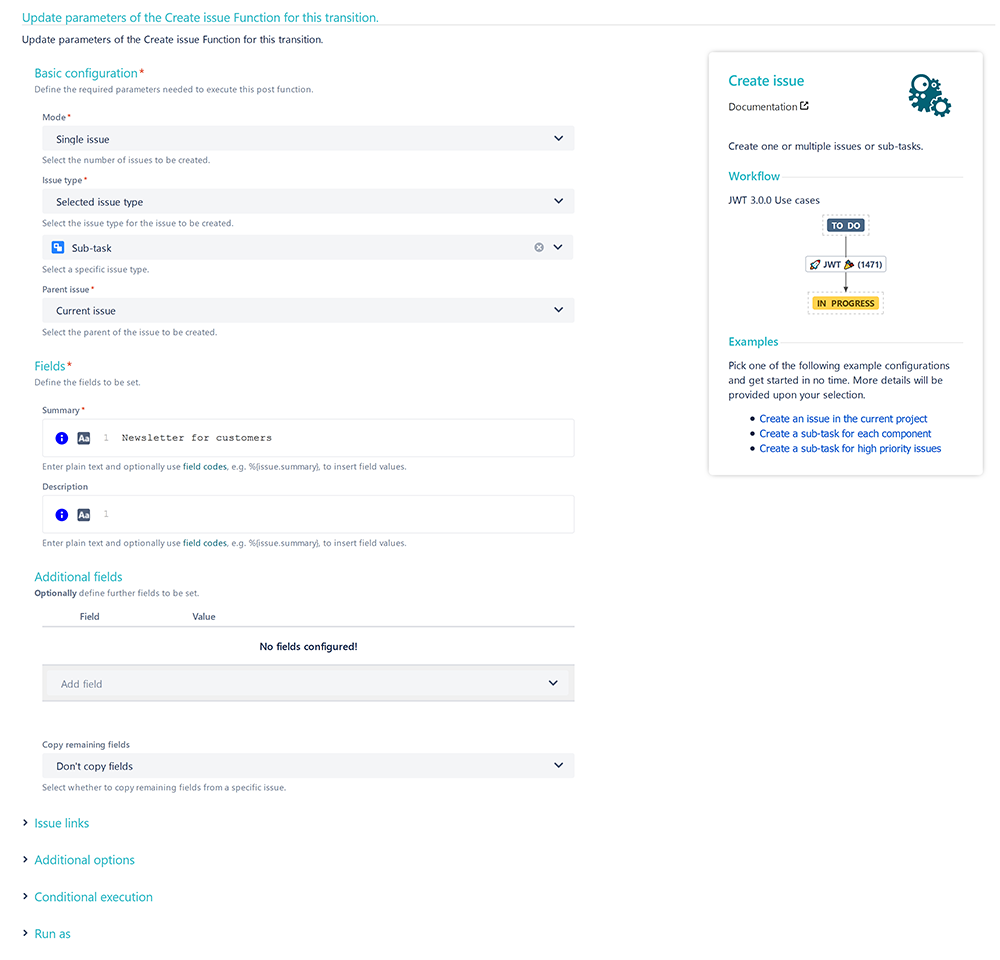This screenshot has width=1000, height=960.
Task: Open the Mode dropdown showing Single issue
Action: pyautogui.click(x=308, y=138)
